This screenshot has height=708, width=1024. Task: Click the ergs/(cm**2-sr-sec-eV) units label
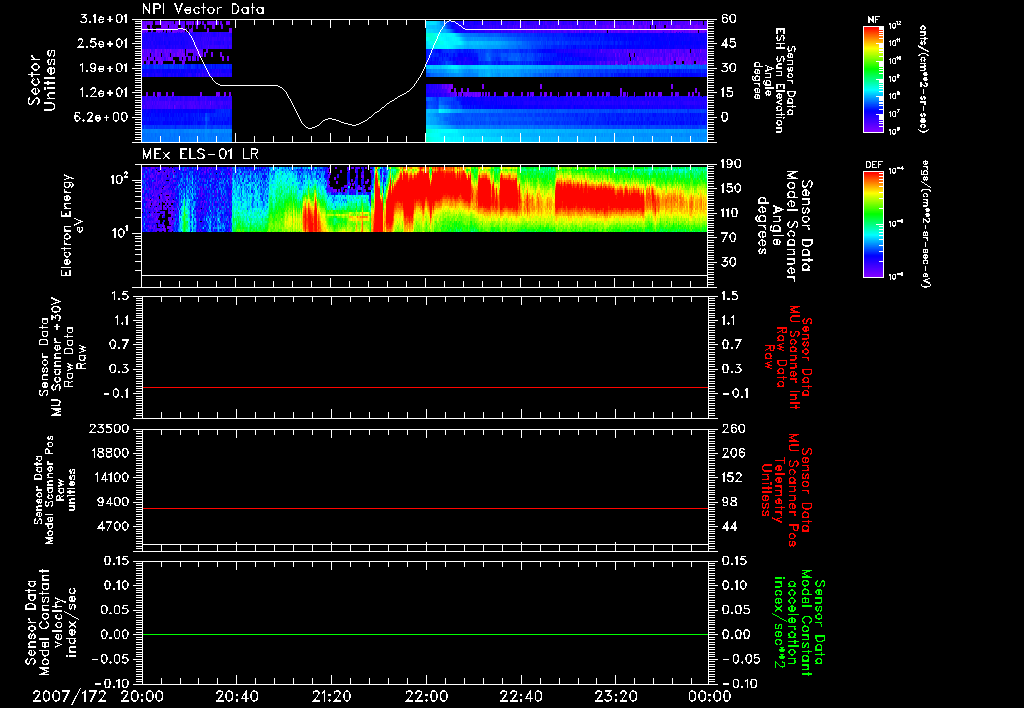click(x=925, y=224)
